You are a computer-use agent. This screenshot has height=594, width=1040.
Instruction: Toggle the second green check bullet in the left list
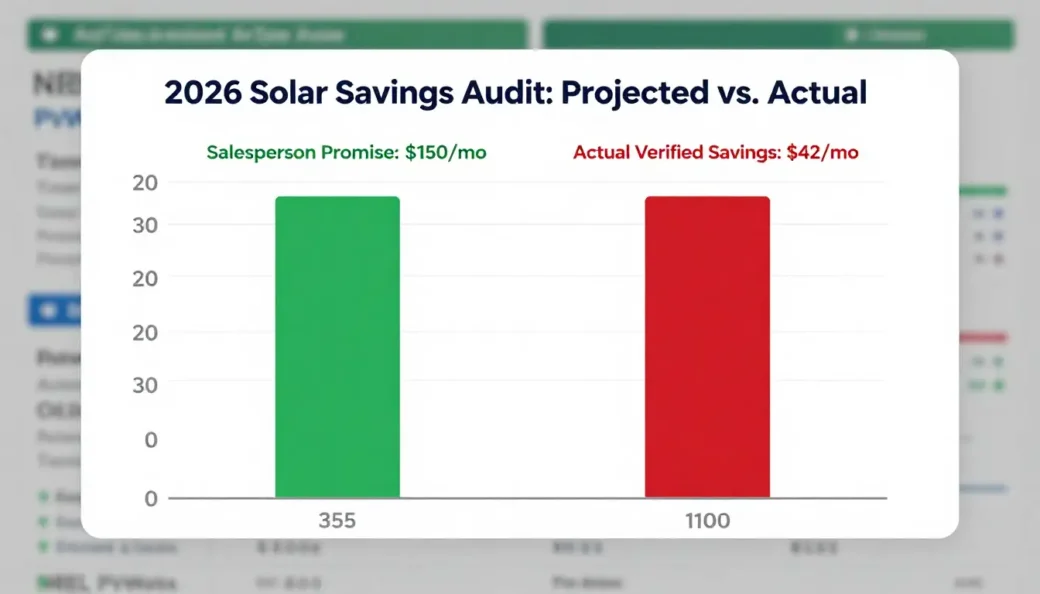[44, 521]
